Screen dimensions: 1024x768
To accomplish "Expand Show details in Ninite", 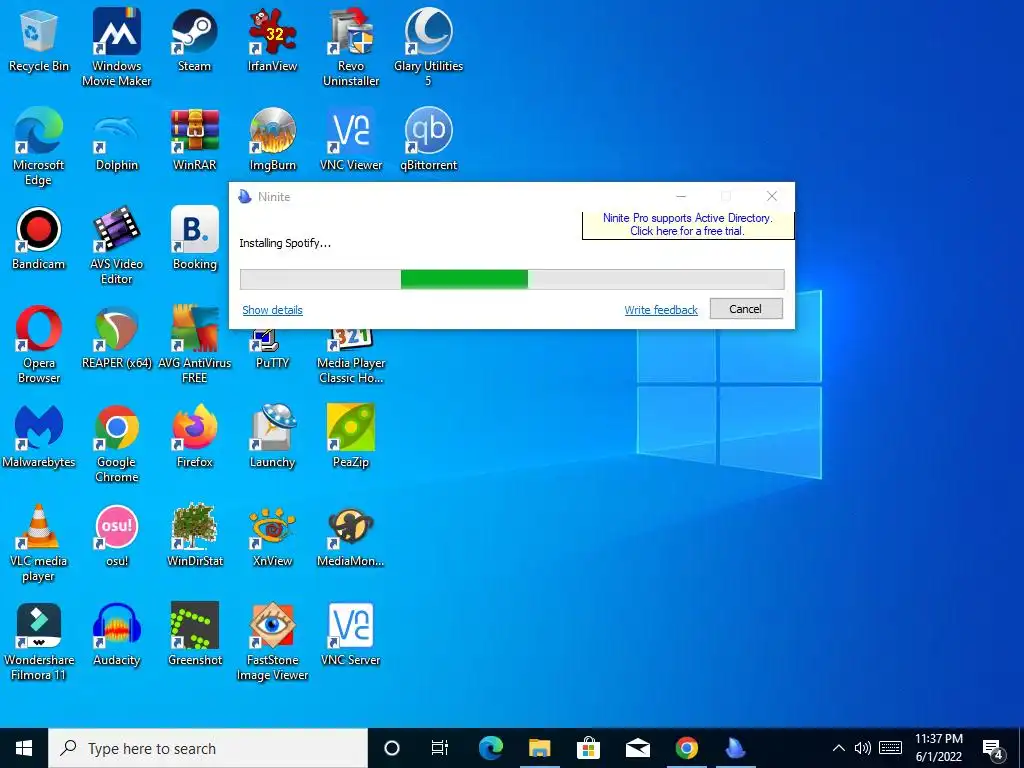I will coord(272,310).
